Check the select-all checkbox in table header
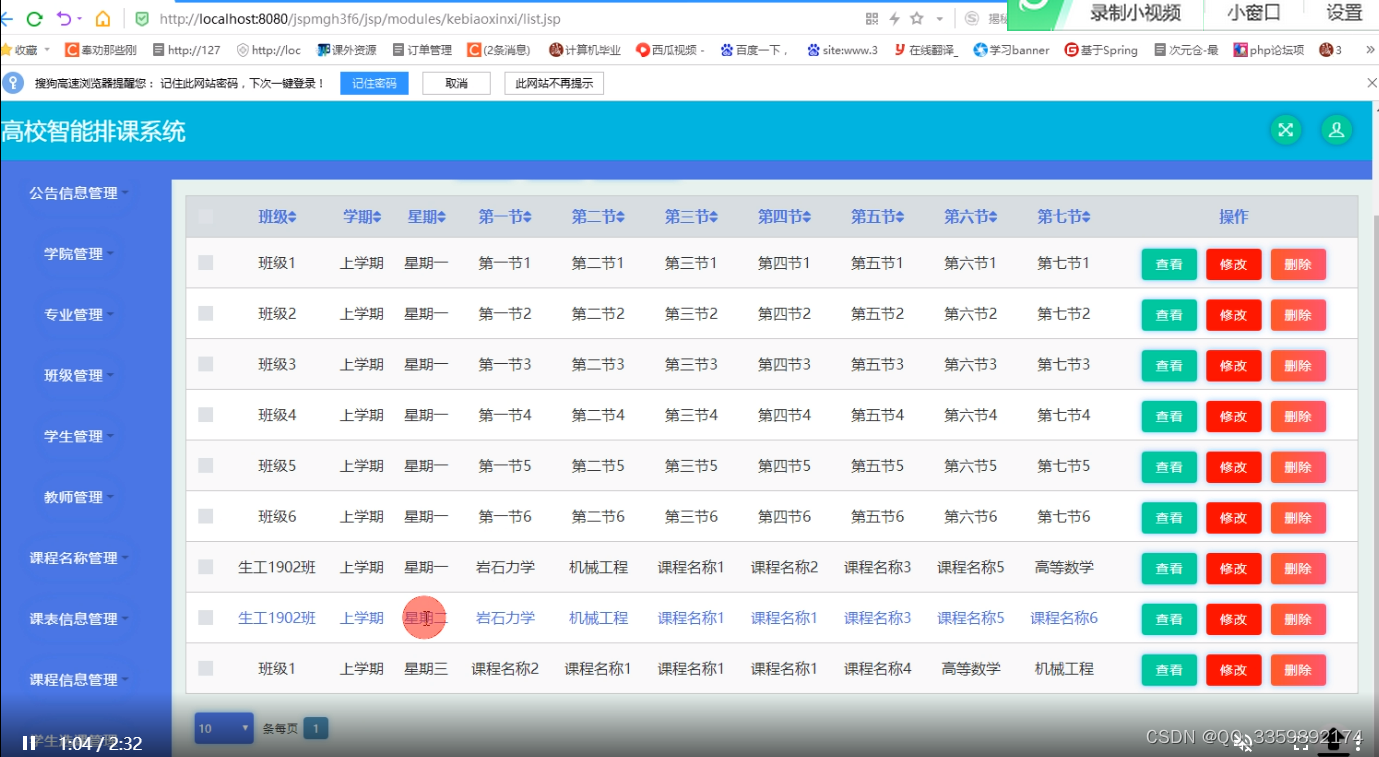Image resolution: width=1379 pixels, height=757 pixels. (x=205, y=216)
